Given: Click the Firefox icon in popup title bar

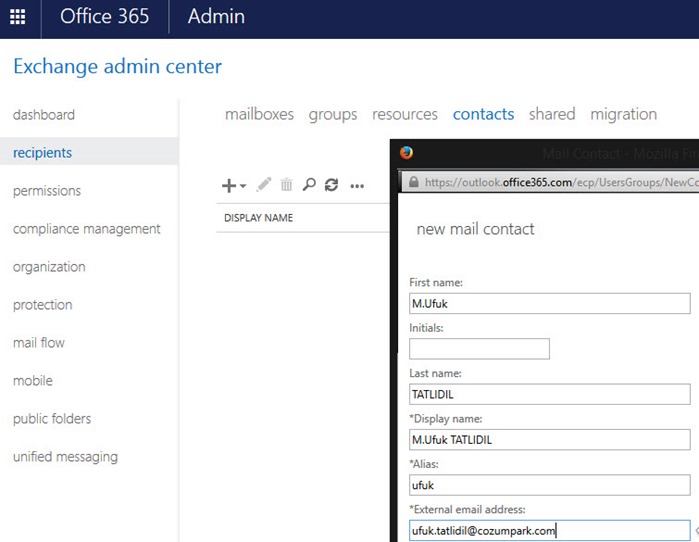Looking at the screenshot, I should (x=406, y=153).
